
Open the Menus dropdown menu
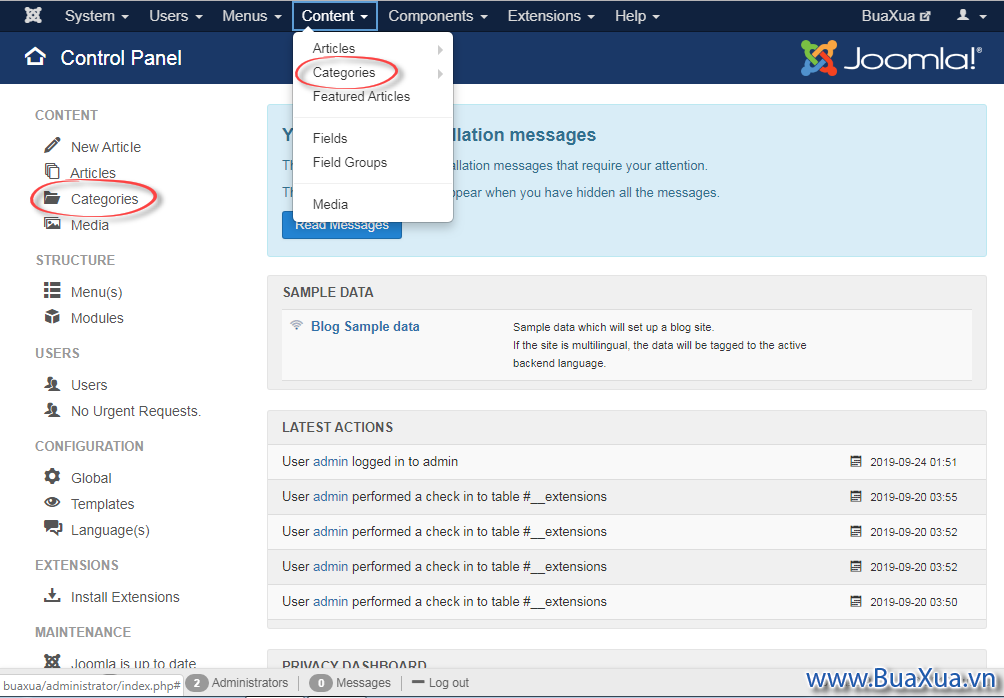(252, 15)
